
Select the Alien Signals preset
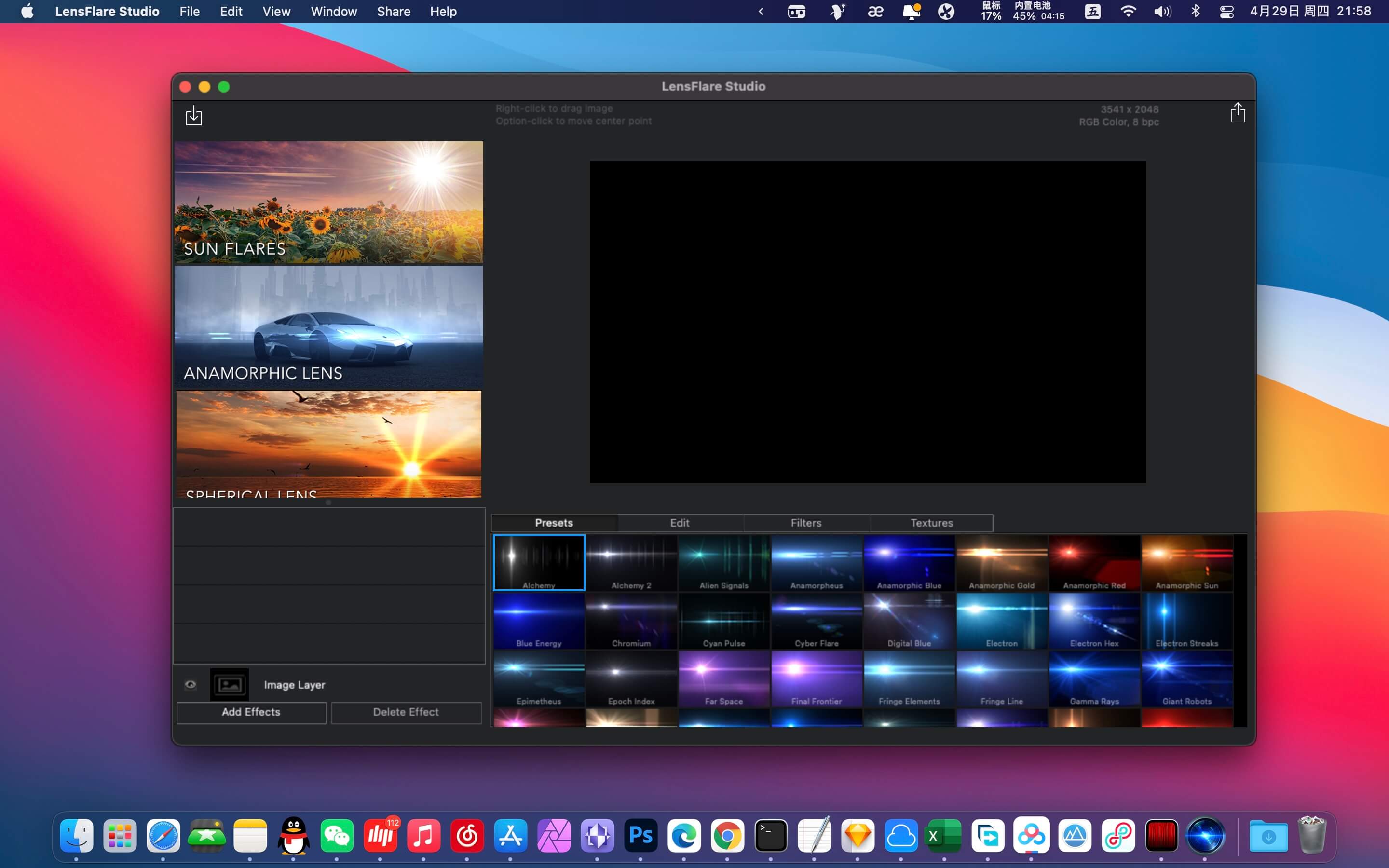pyautogui.click(x=724, y=563)
